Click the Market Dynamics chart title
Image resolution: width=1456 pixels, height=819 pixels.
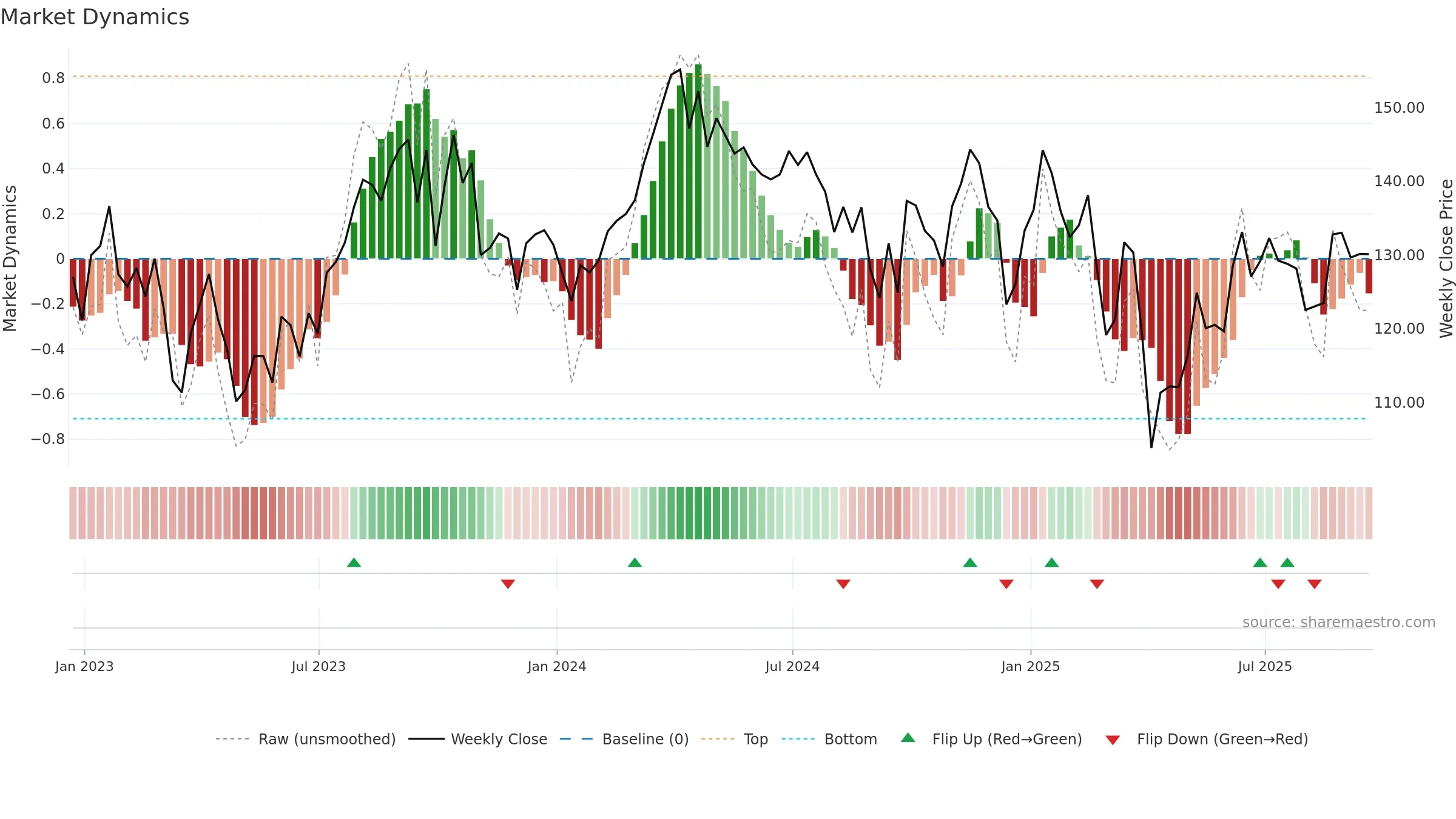[95, 17]
